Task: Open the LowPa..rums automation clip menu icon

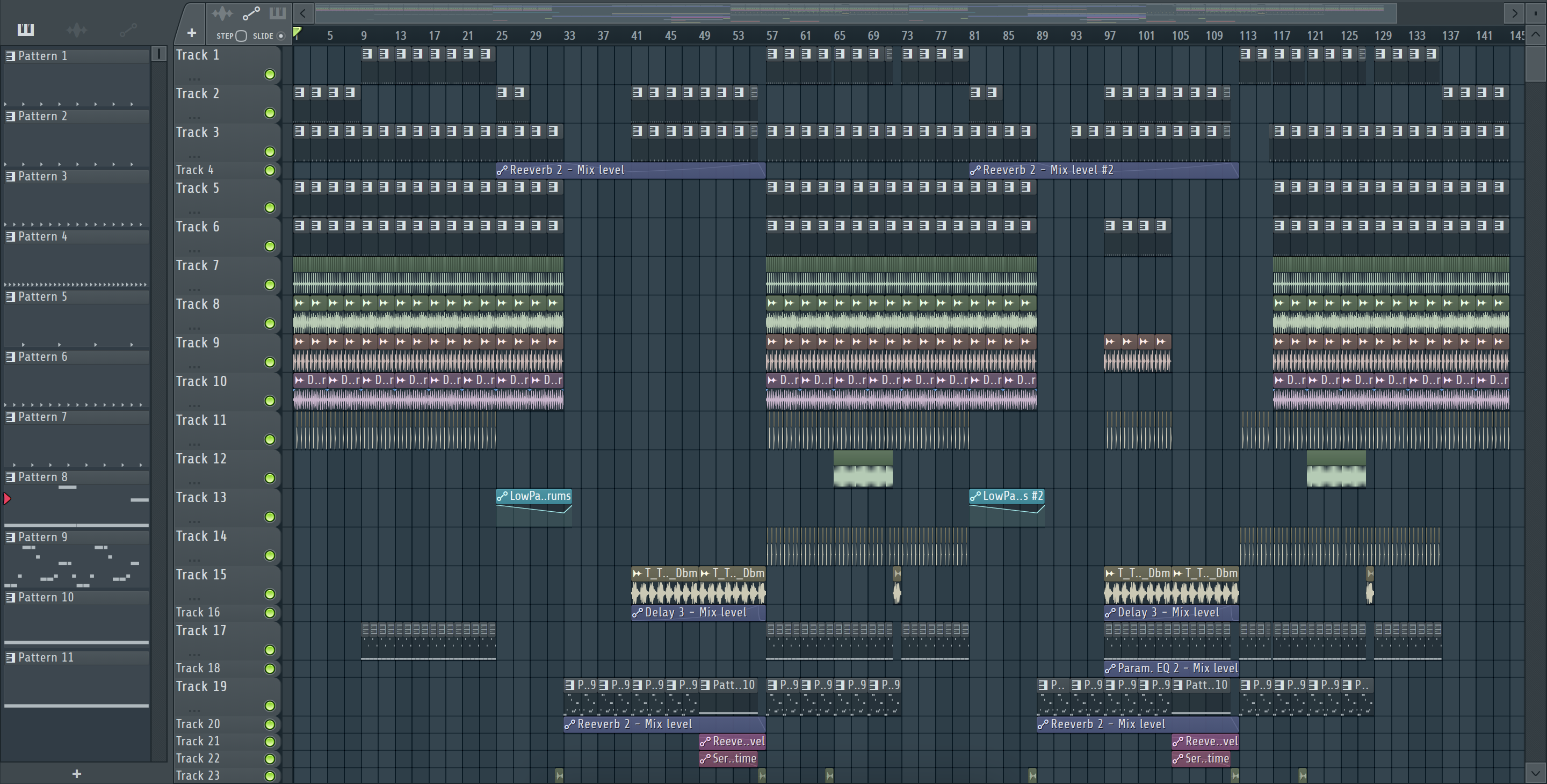Action: (x=502, y=496)
